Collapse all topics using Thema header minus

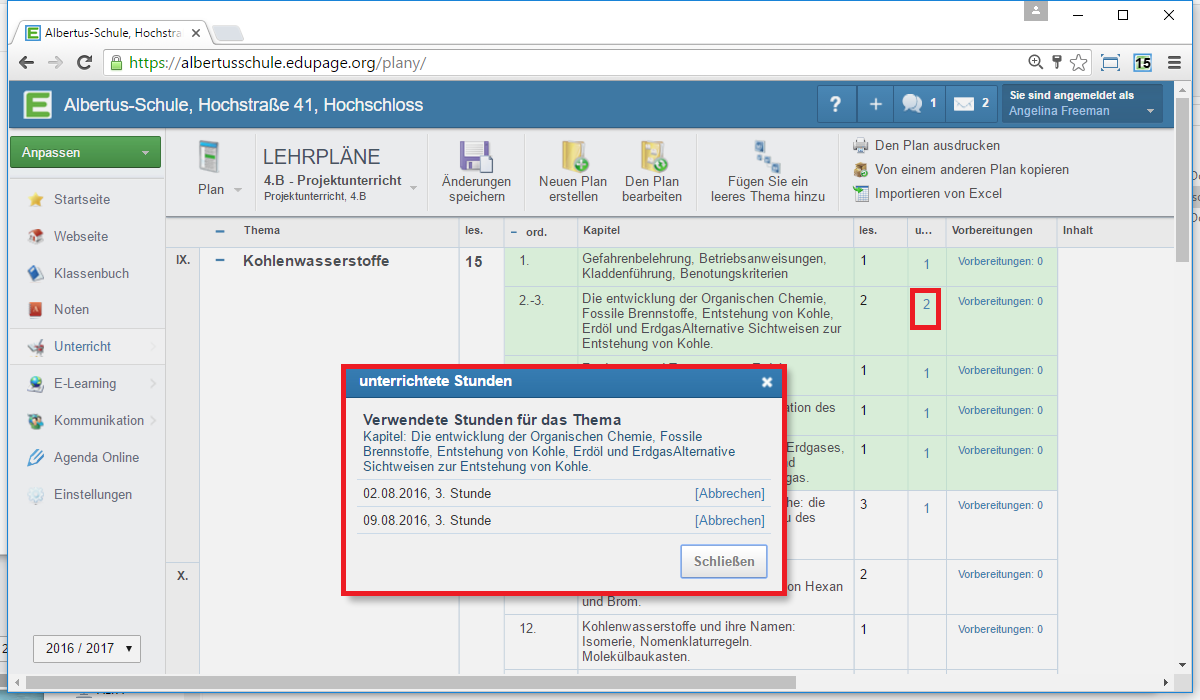tap(220, 230)
